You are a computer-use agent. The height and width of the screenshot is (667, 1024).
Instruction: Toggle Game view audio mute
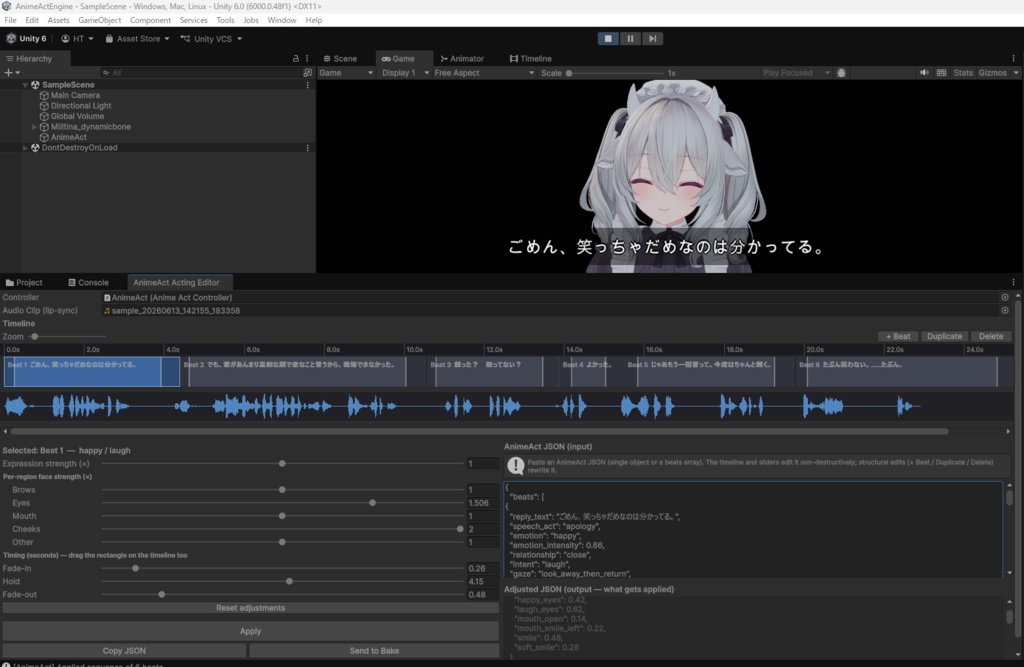(924, 73)
